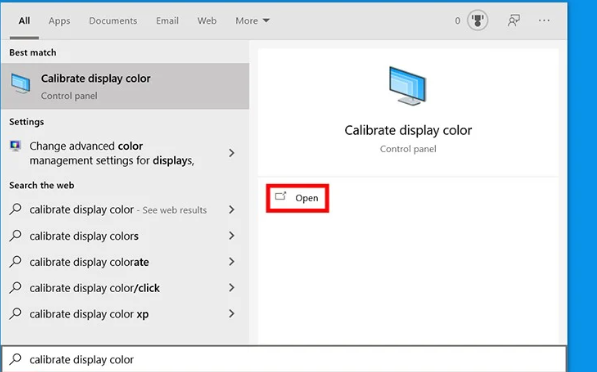Image resolution: width=597 pixels, height=372 pixels.
Task: Open the three-dots options menu
Action: pyautogui.click(x=544, y=21)
